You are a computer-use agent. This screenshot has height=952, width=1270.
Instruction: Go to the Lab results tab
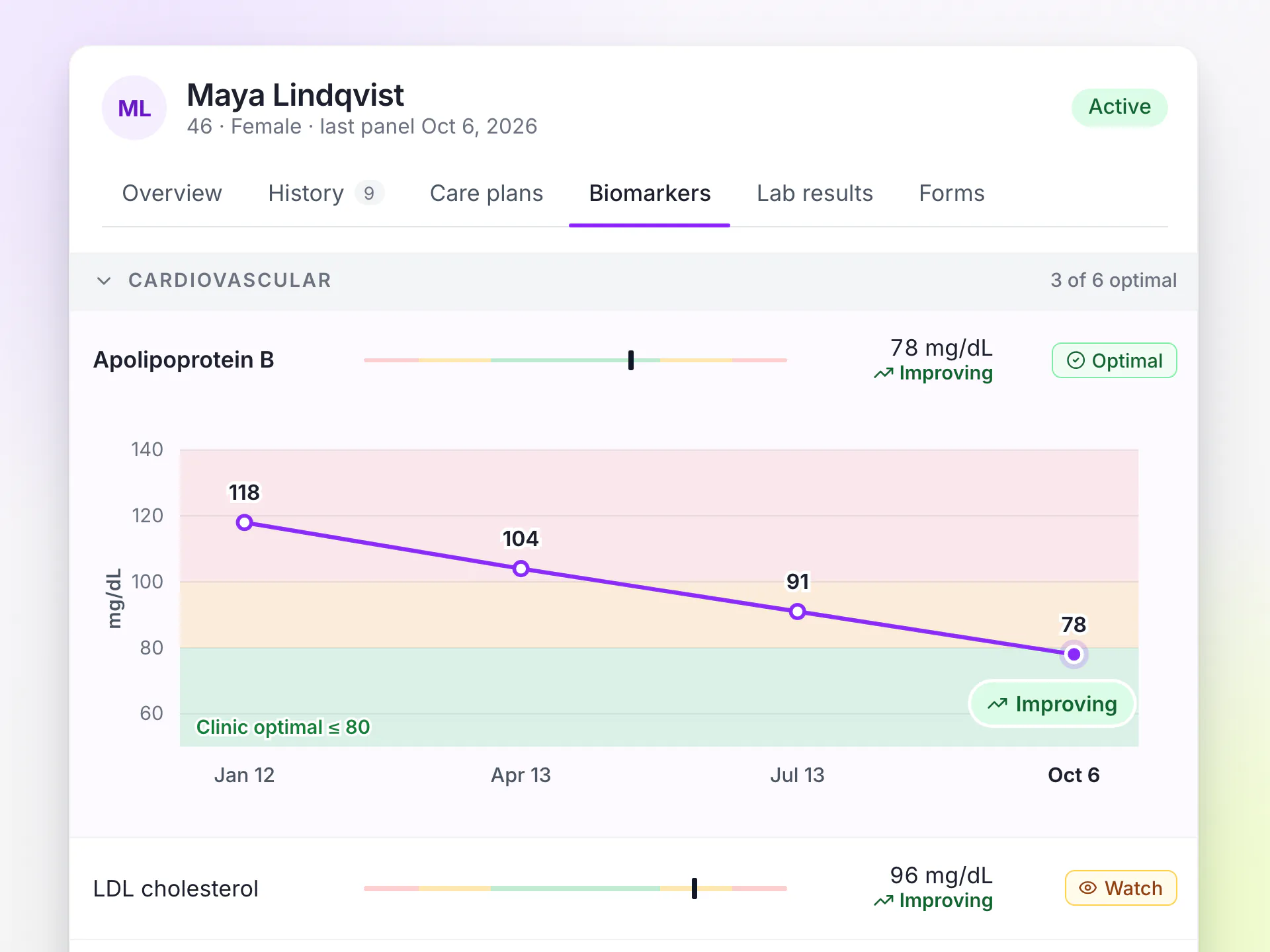pyautogui.click(x=814, y=193)
